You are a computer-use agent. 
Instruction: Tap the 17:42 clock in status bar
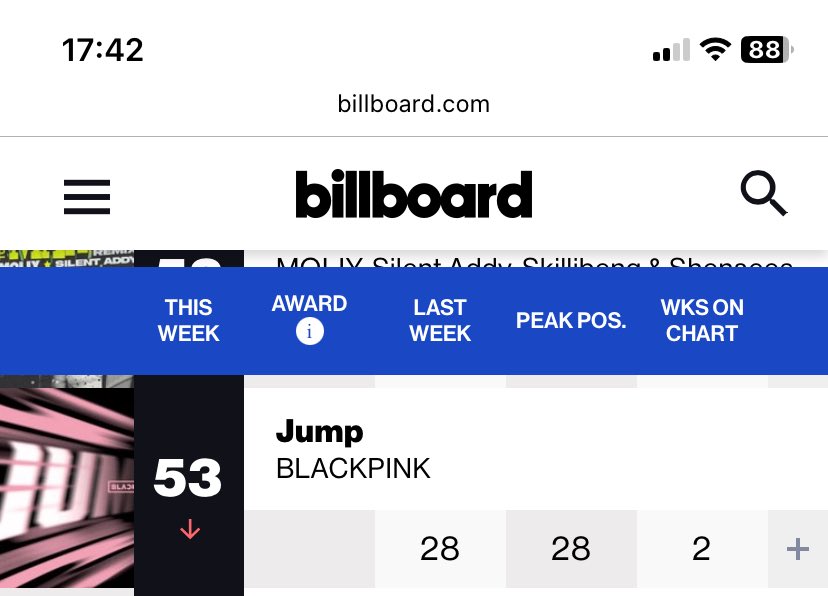pyautogui.click(x=102, y=50)
